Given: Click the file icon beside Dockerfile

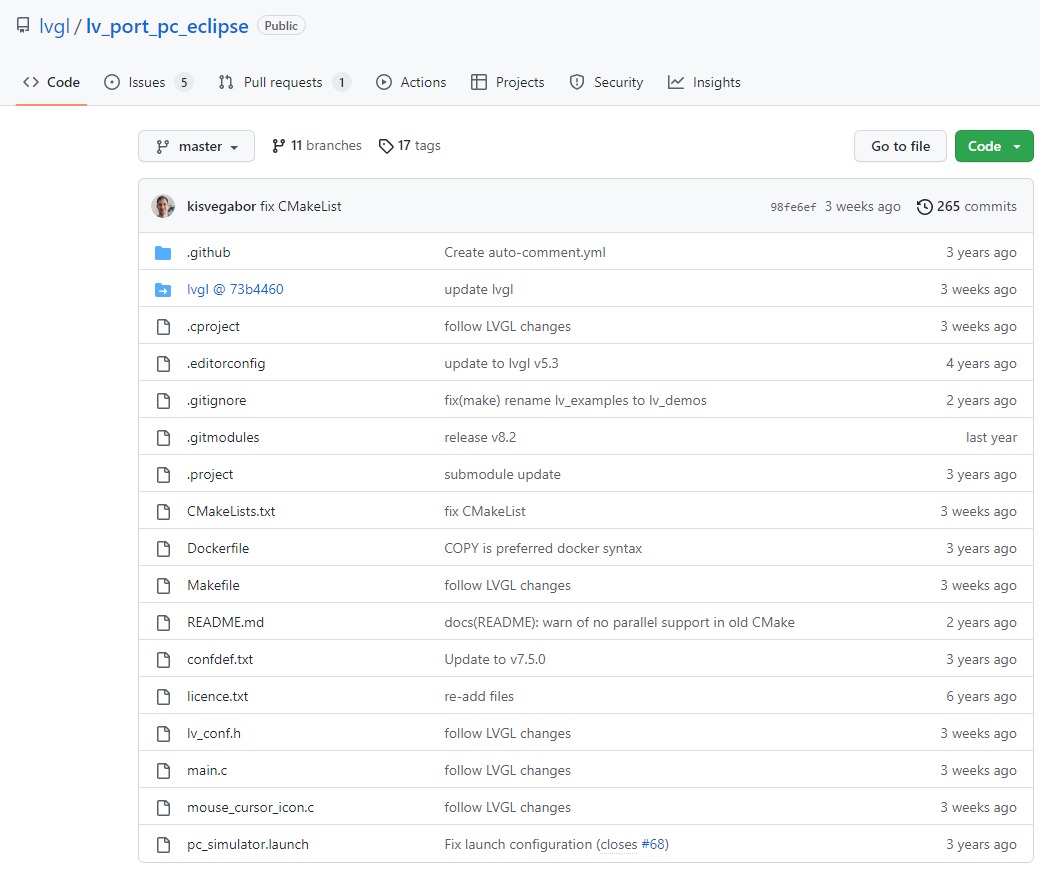Looking at the screenshot, I should point(163,549).
